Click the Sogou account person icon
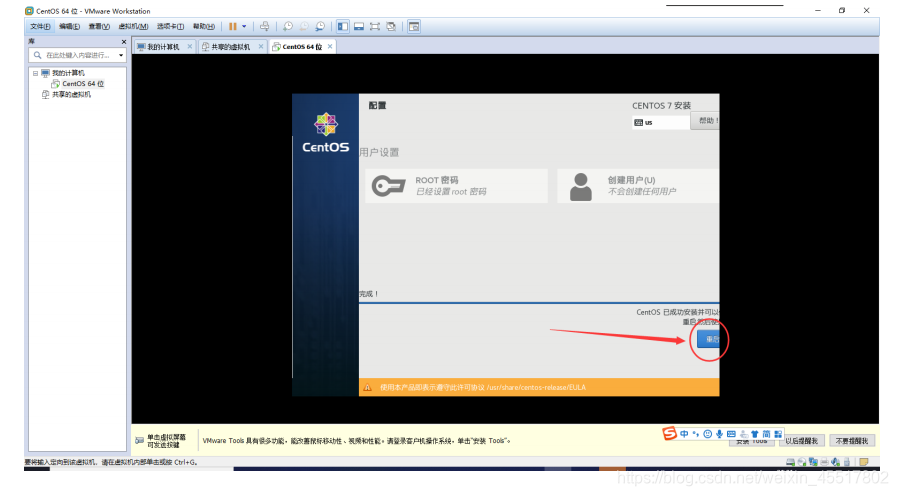Image resolution: width=898 pixels, height=496 pixels. (x=744, y=435)
